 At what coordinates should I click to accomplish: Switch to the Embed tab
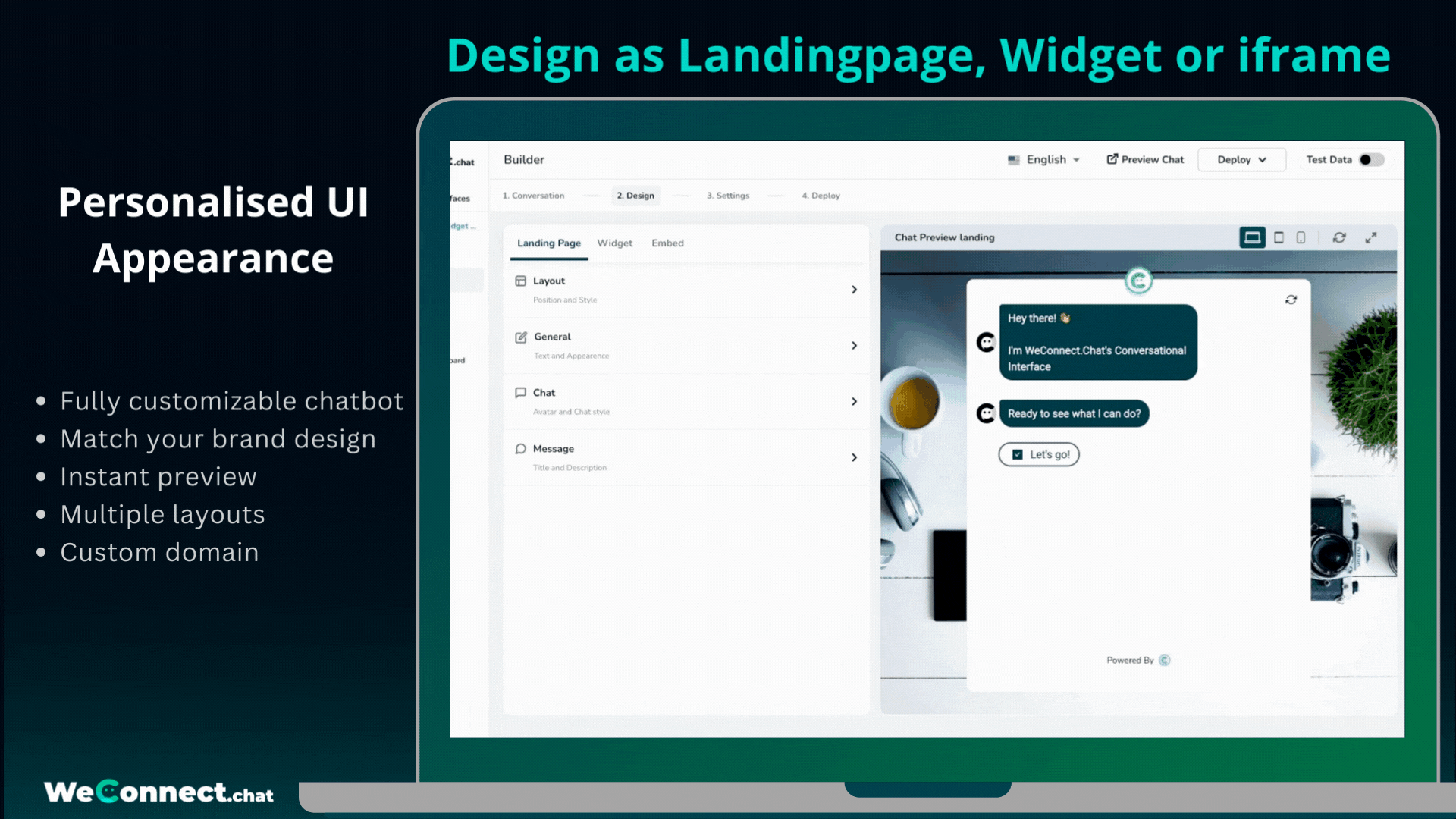point(667,243)
